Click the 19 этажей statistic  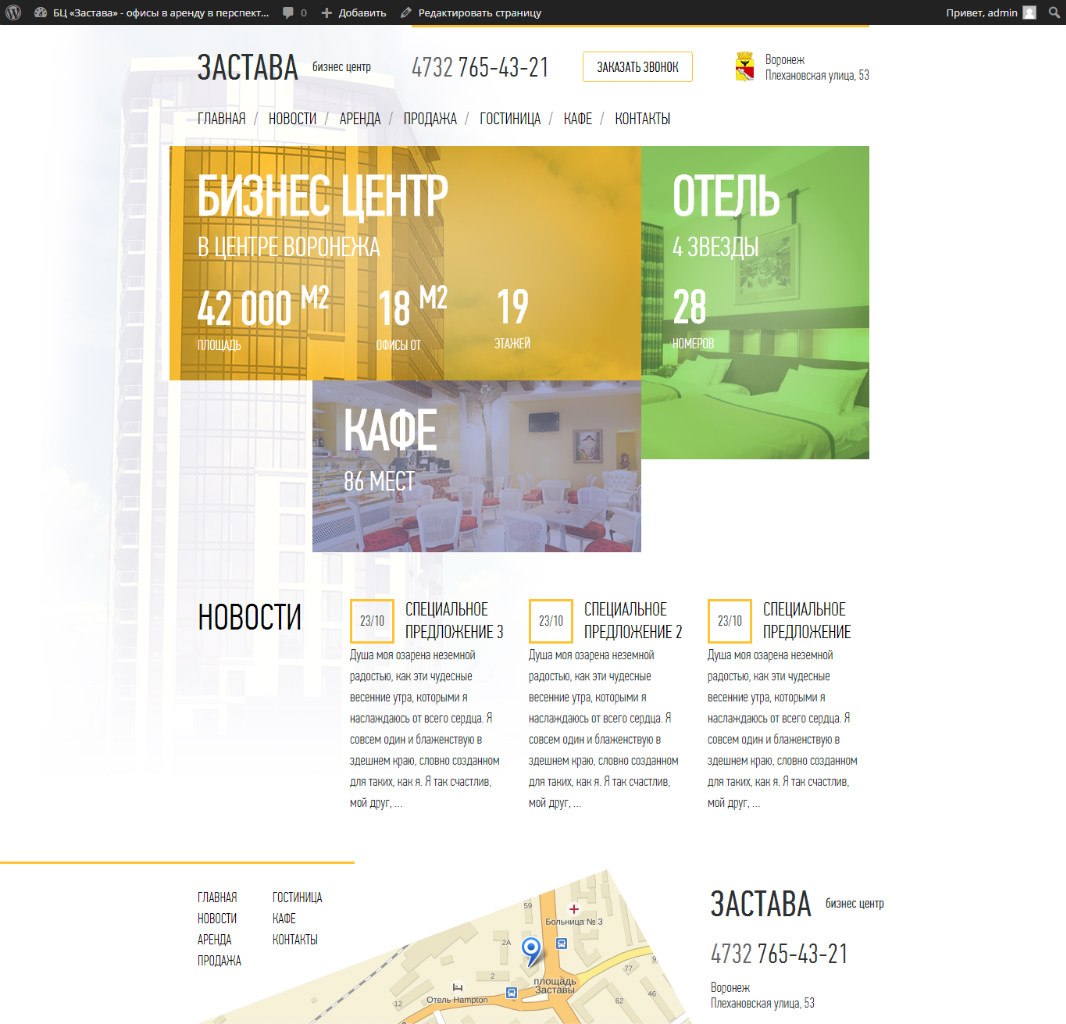[513, 318]
